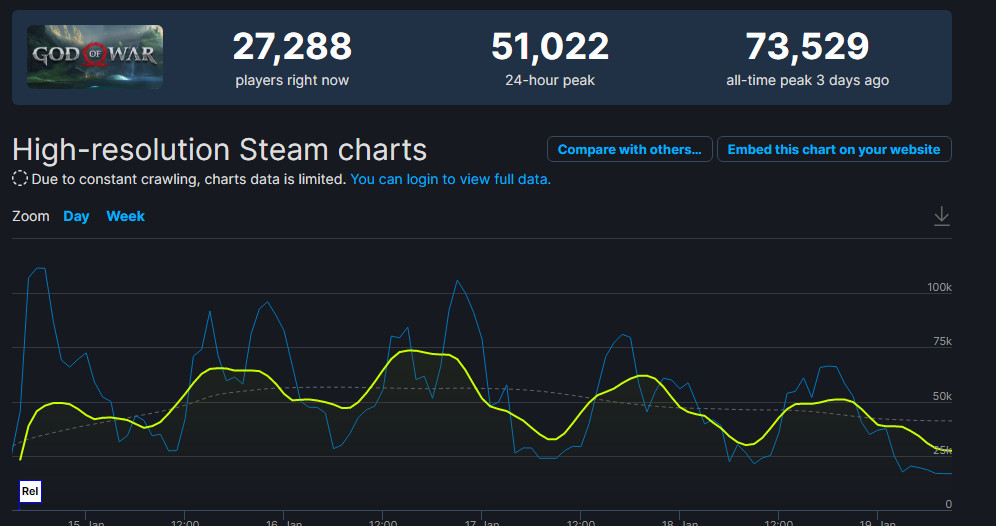The height and width of the screenshot is (526, 996).
Task: Click the 27,288 players right now figure
Action: coord(292,46)
